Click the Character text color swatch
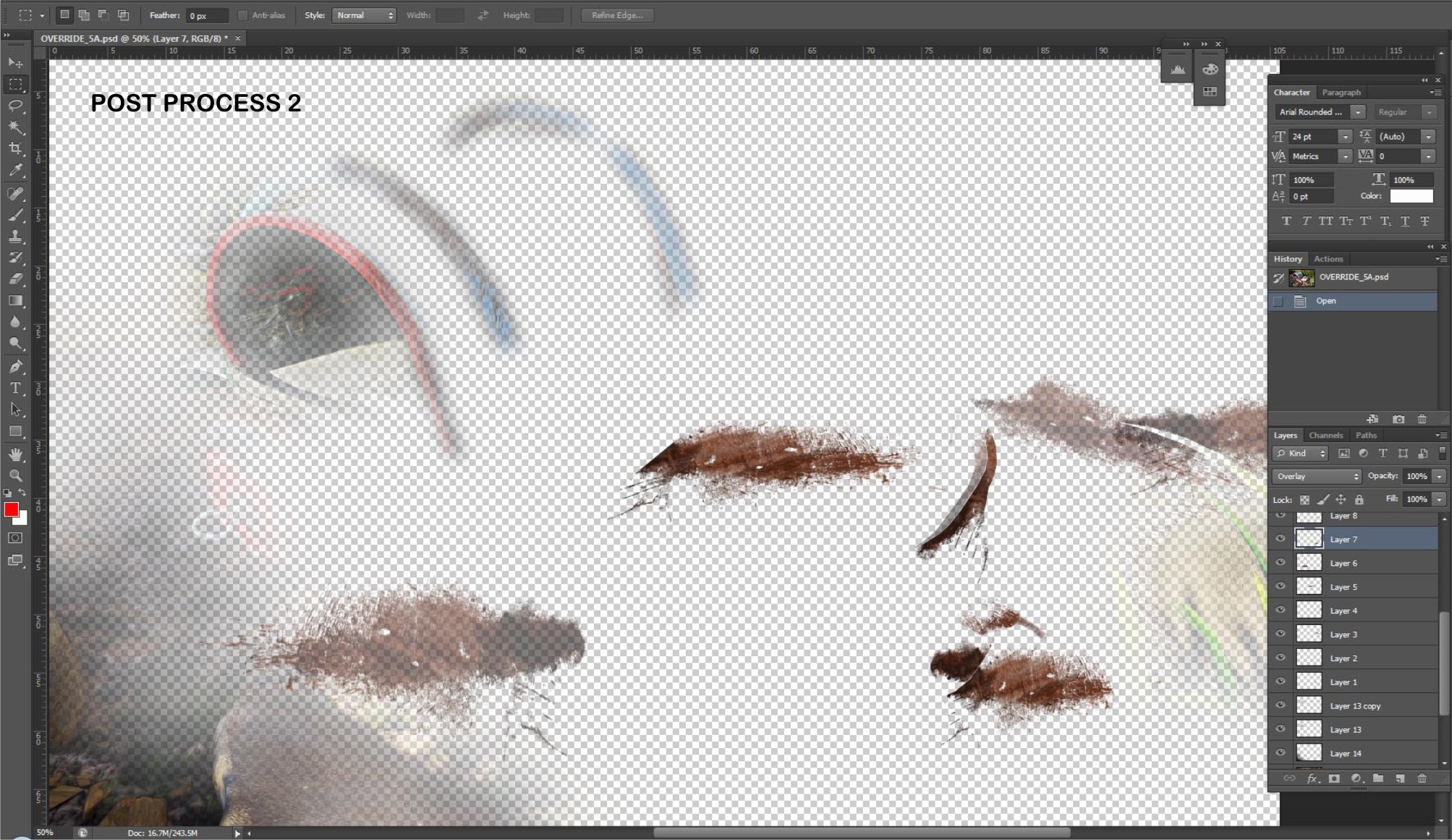The width and height of the screenshot is (1452, 840). (x=1411, y=196)
